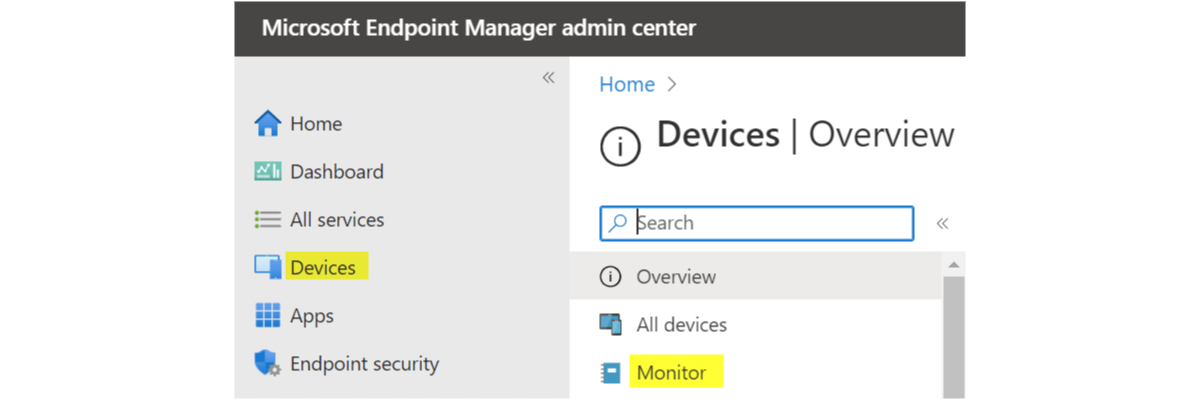Click the All devices icon in blade menu

pyautogui.click(x=610, y=325)
